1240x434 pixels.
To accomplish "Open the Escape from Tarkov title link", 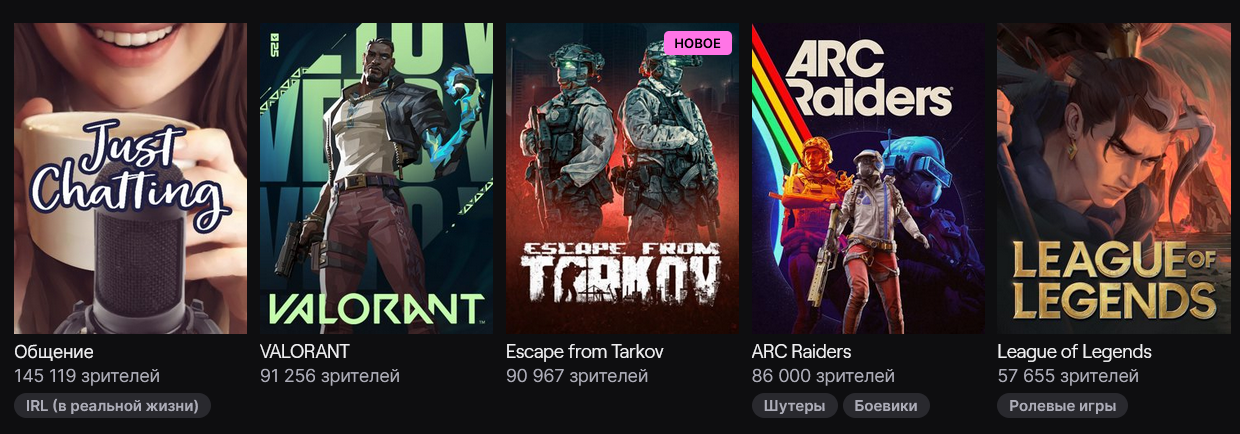I will (585, 352).
